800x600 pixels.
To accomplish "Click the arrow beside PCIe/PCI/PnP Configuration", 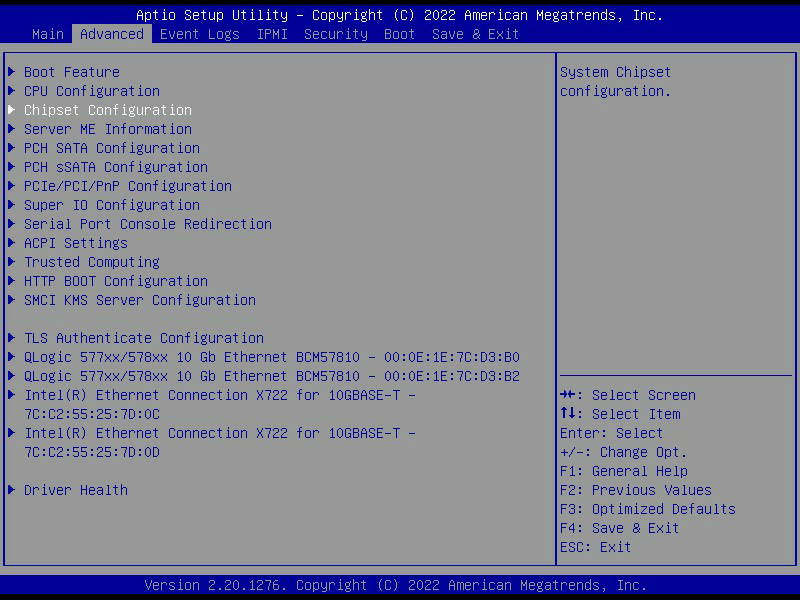I will pos(11,186).
